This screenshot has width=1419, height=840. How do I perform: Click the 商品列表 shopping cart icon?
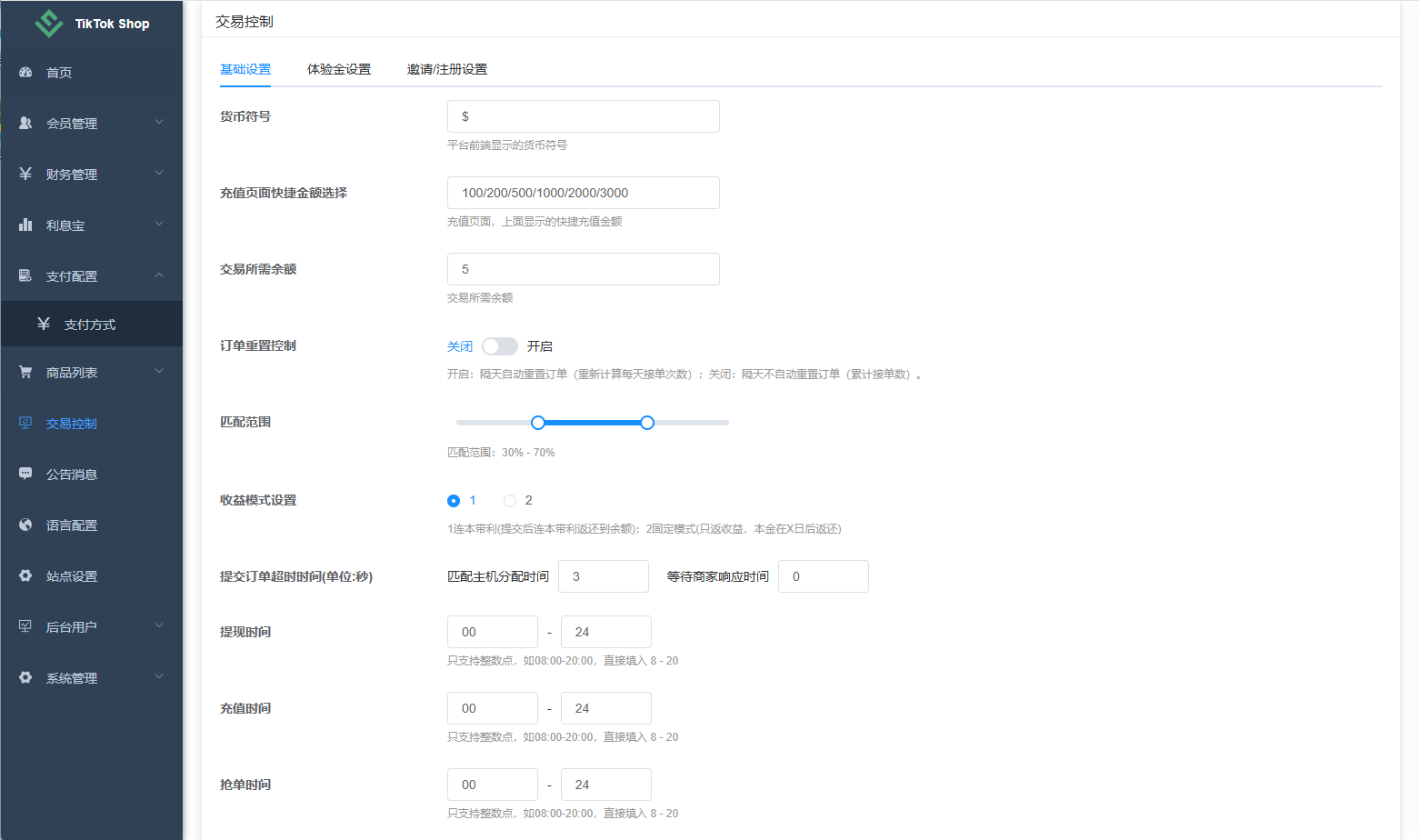click(25, 372)
